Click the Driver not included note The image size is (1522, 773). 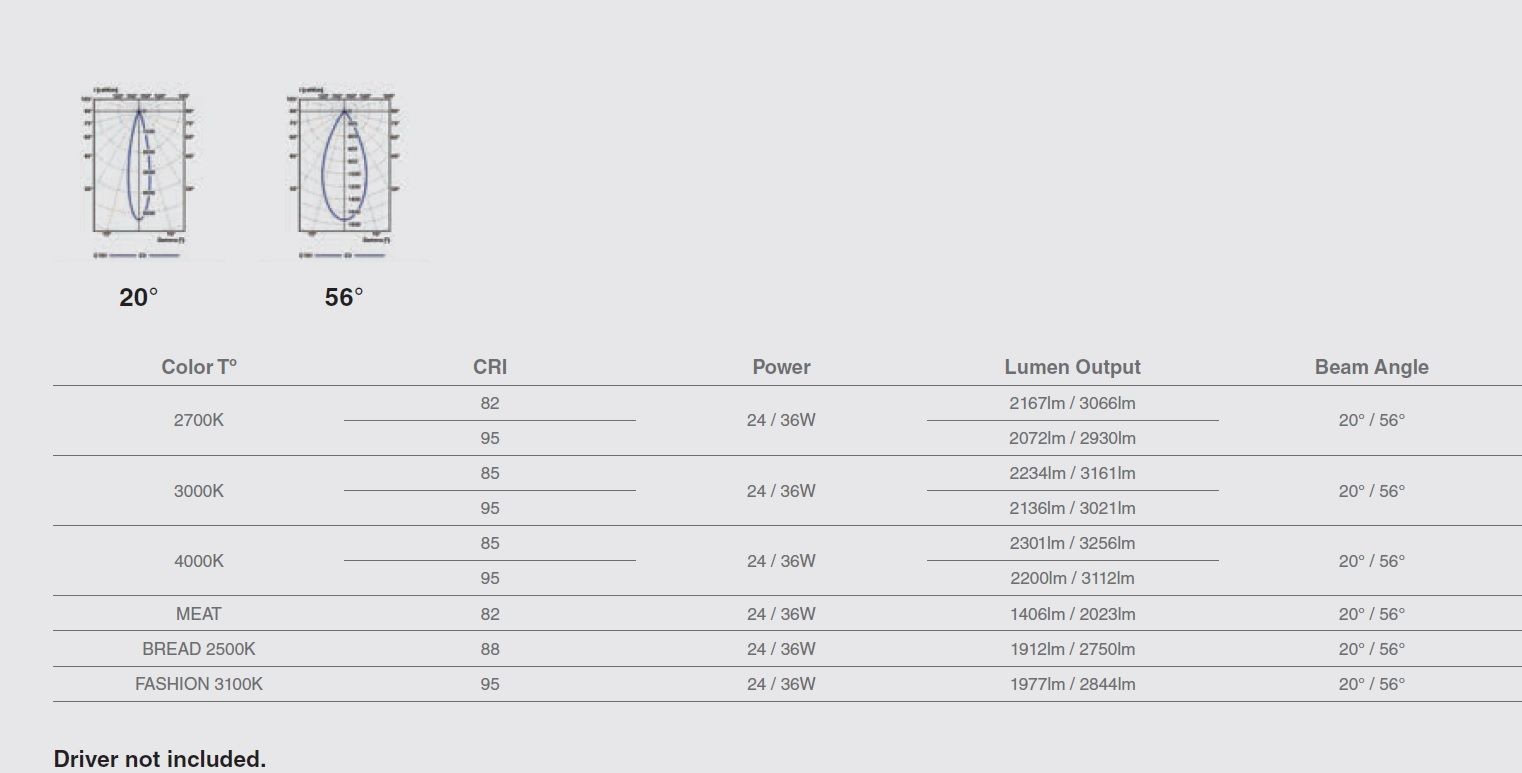[x=160, y=759]
